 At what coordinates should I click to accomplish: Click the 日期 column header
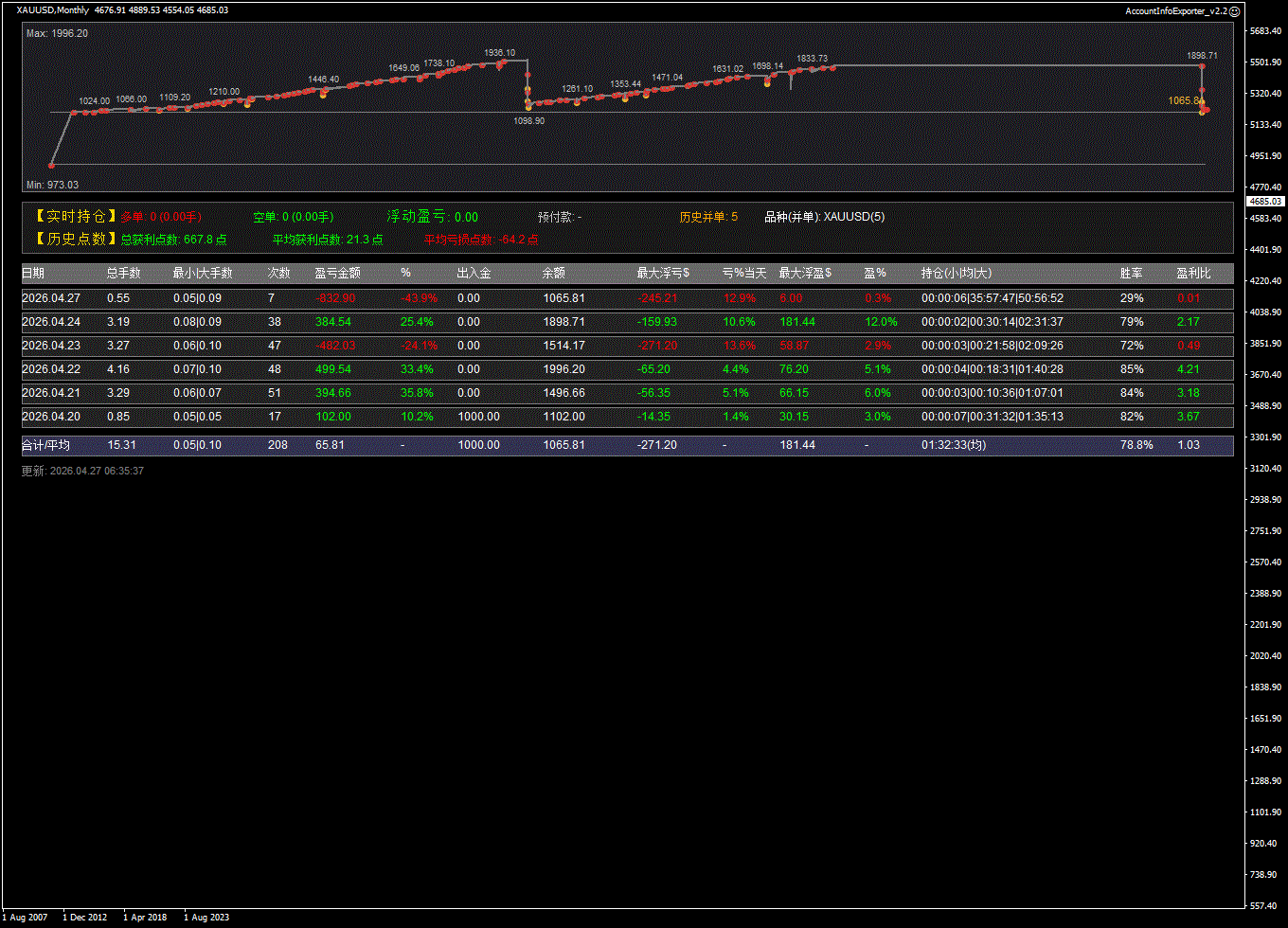[x=33, y=274]
